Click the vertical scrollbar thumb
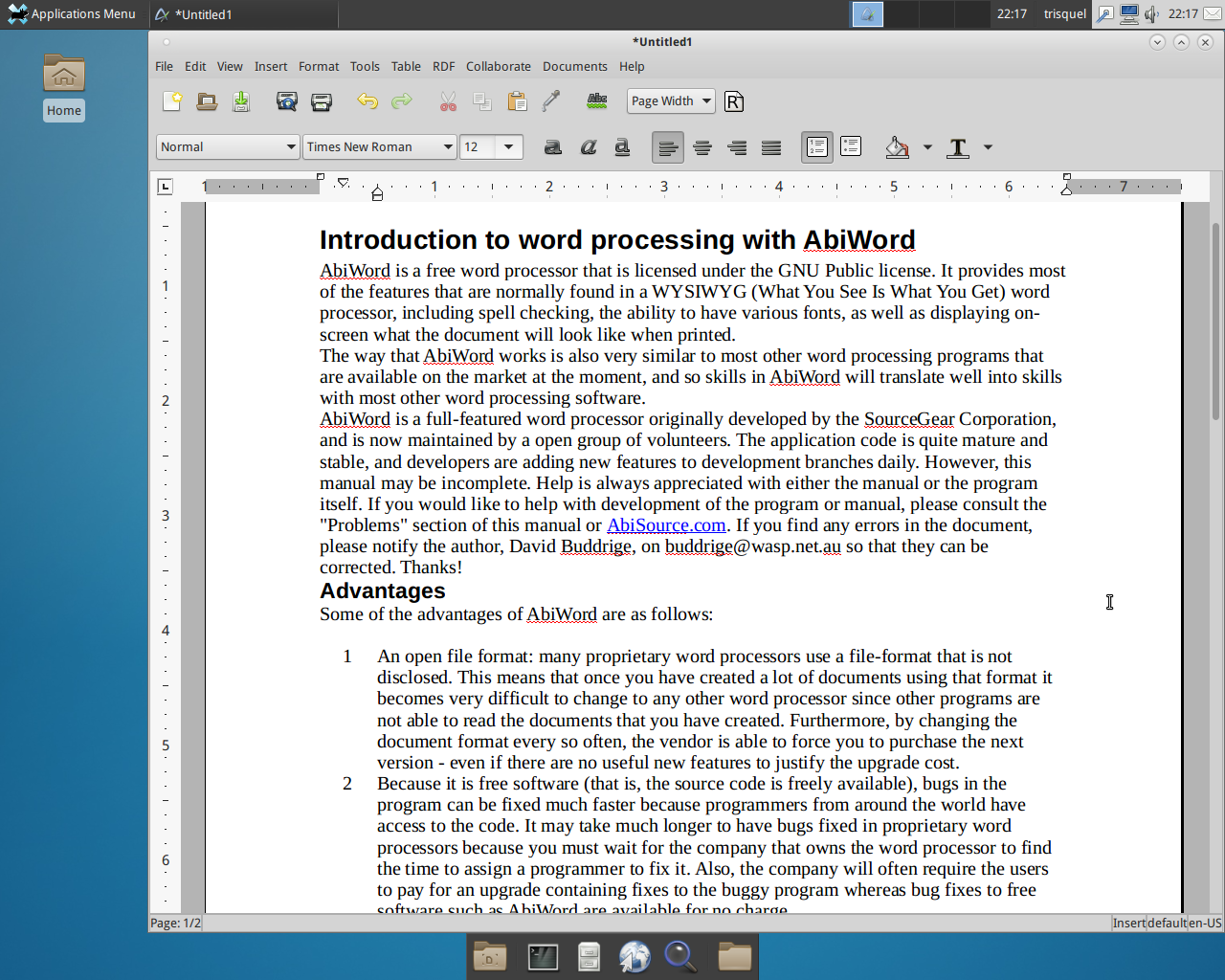 point(1215,321)
